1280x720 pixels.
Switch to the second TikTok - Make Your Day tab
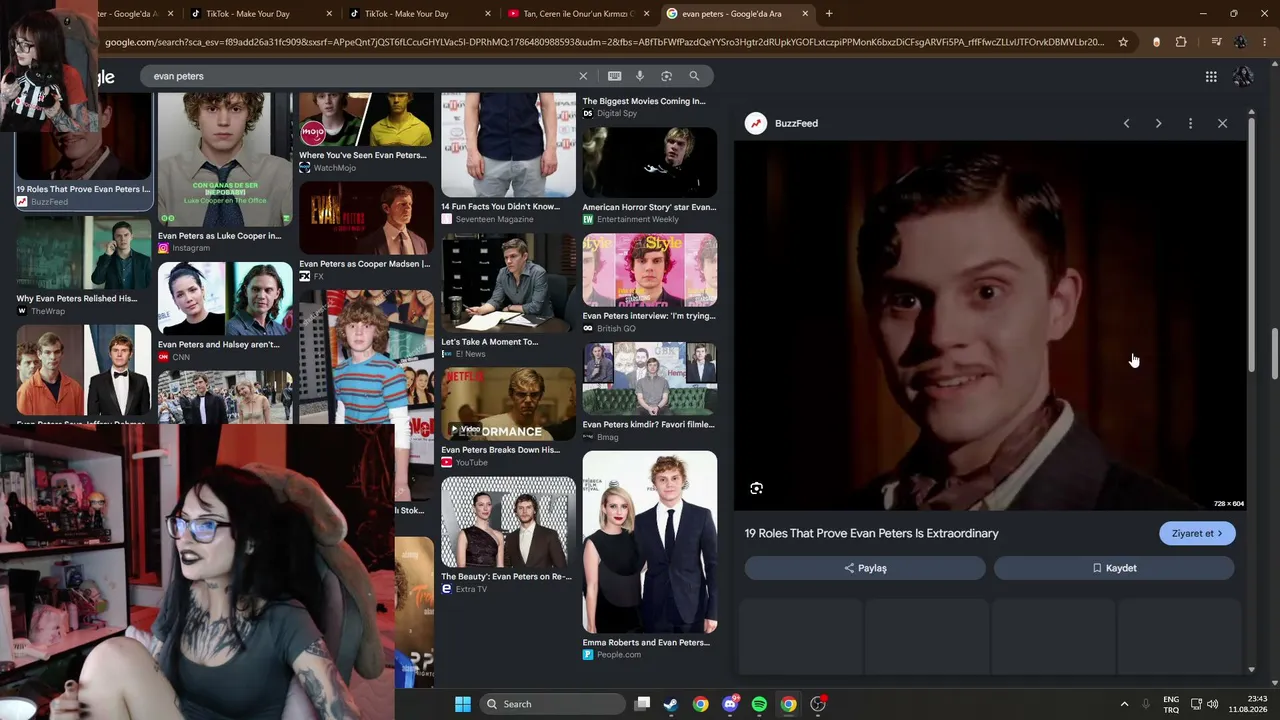420,14
